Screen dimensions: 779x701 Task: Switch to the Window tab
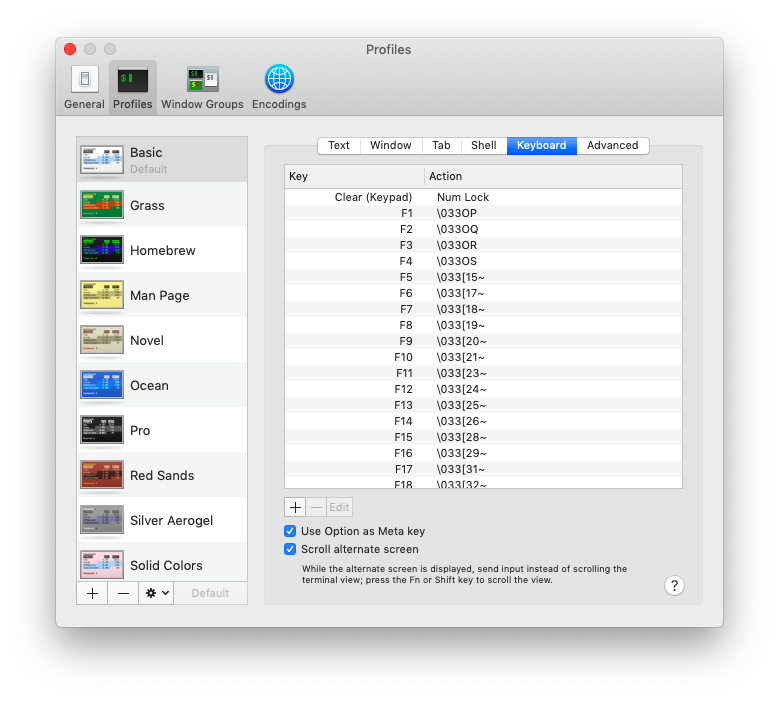click(391, 146)
